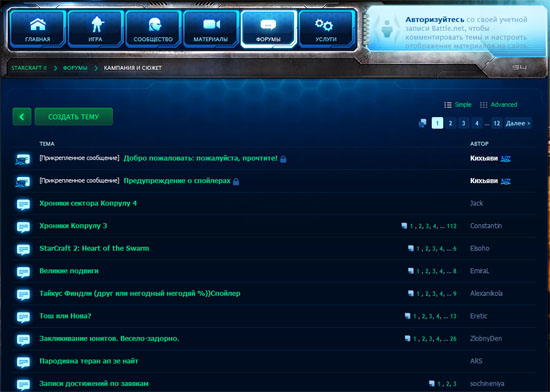This screenshot has width=550, height=392.
Task: Click the author name ZlobnyDen
Action: coord(486,339)
